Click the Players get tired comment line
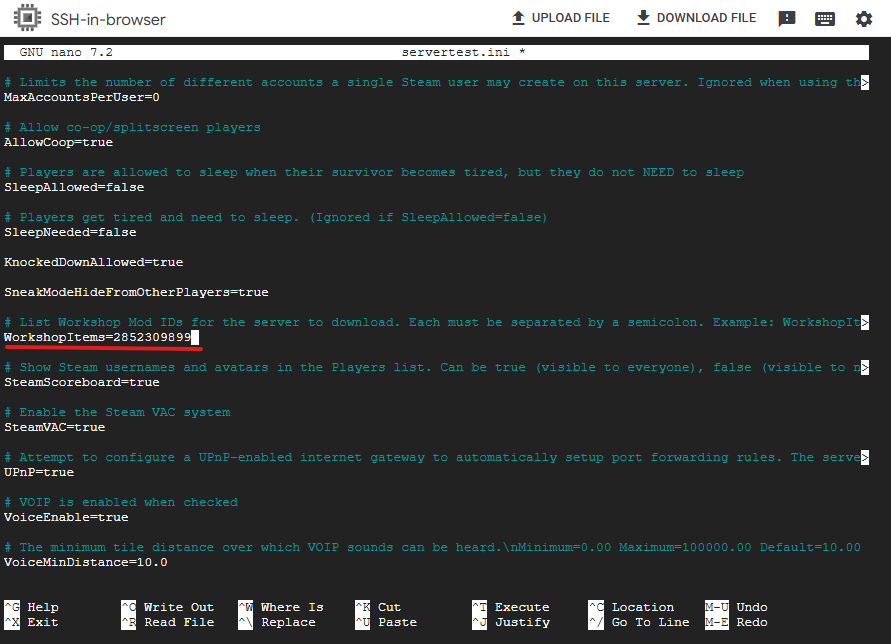Image resolution: width=891 pixels, height=644 pixels. click(276, 217)
